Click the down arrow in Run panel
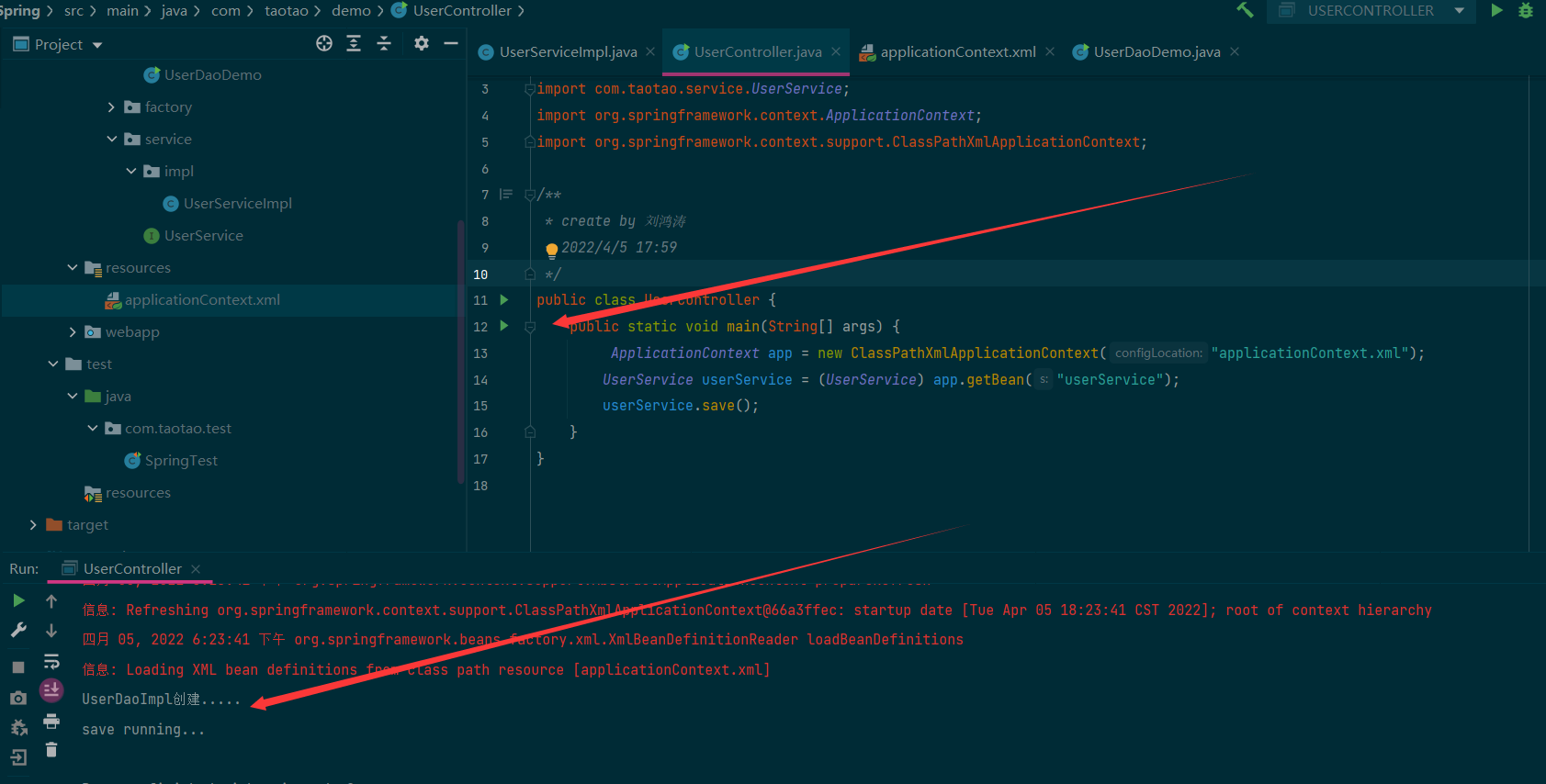The width and height of the screenshot is (1546, 784). pyautogui.click(x=51, y=631)
